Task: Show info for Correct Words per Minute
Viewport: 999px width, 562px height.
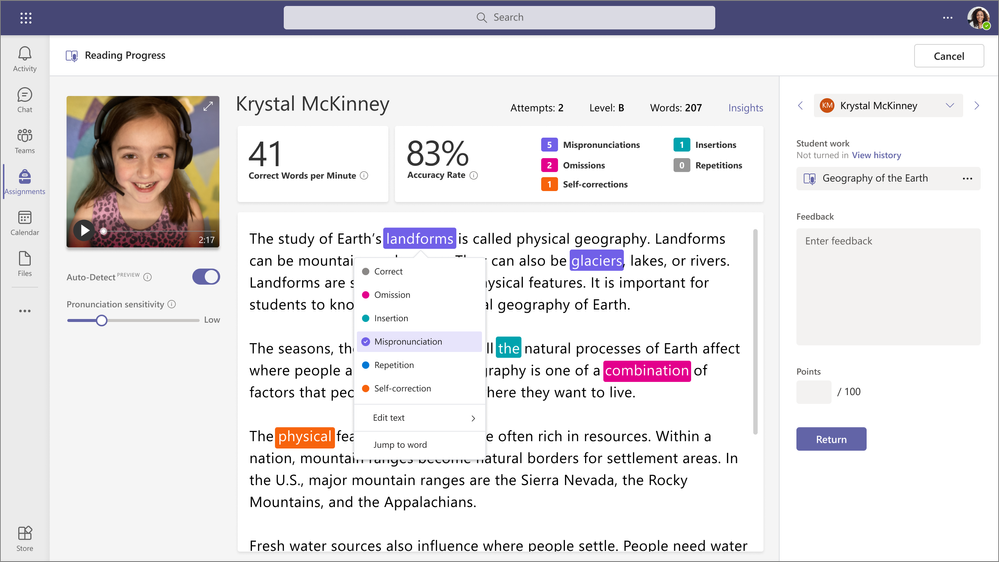Action: point(364,176)
